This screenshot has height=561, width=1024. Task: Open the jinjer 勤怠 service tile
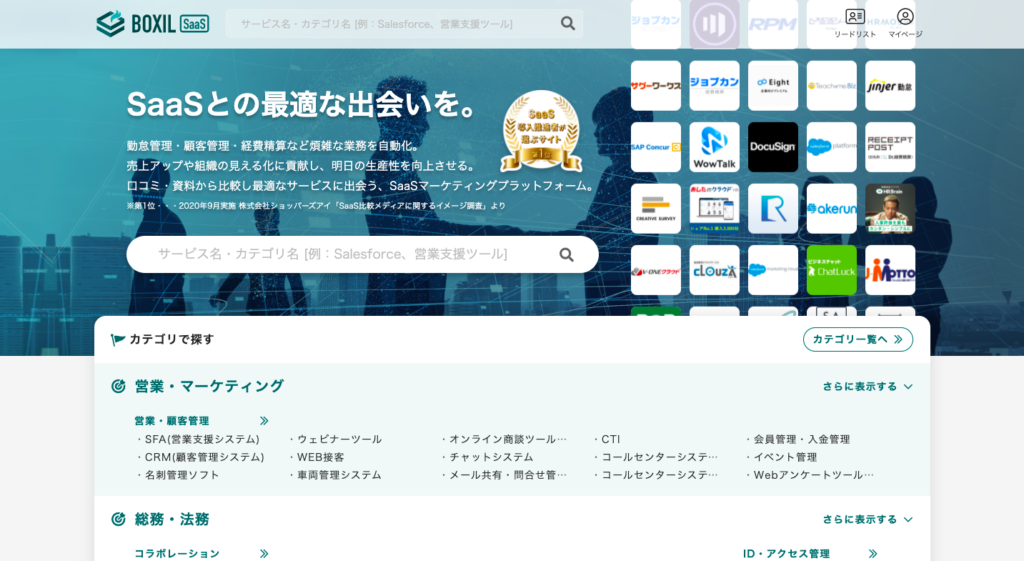coord(890,86)
